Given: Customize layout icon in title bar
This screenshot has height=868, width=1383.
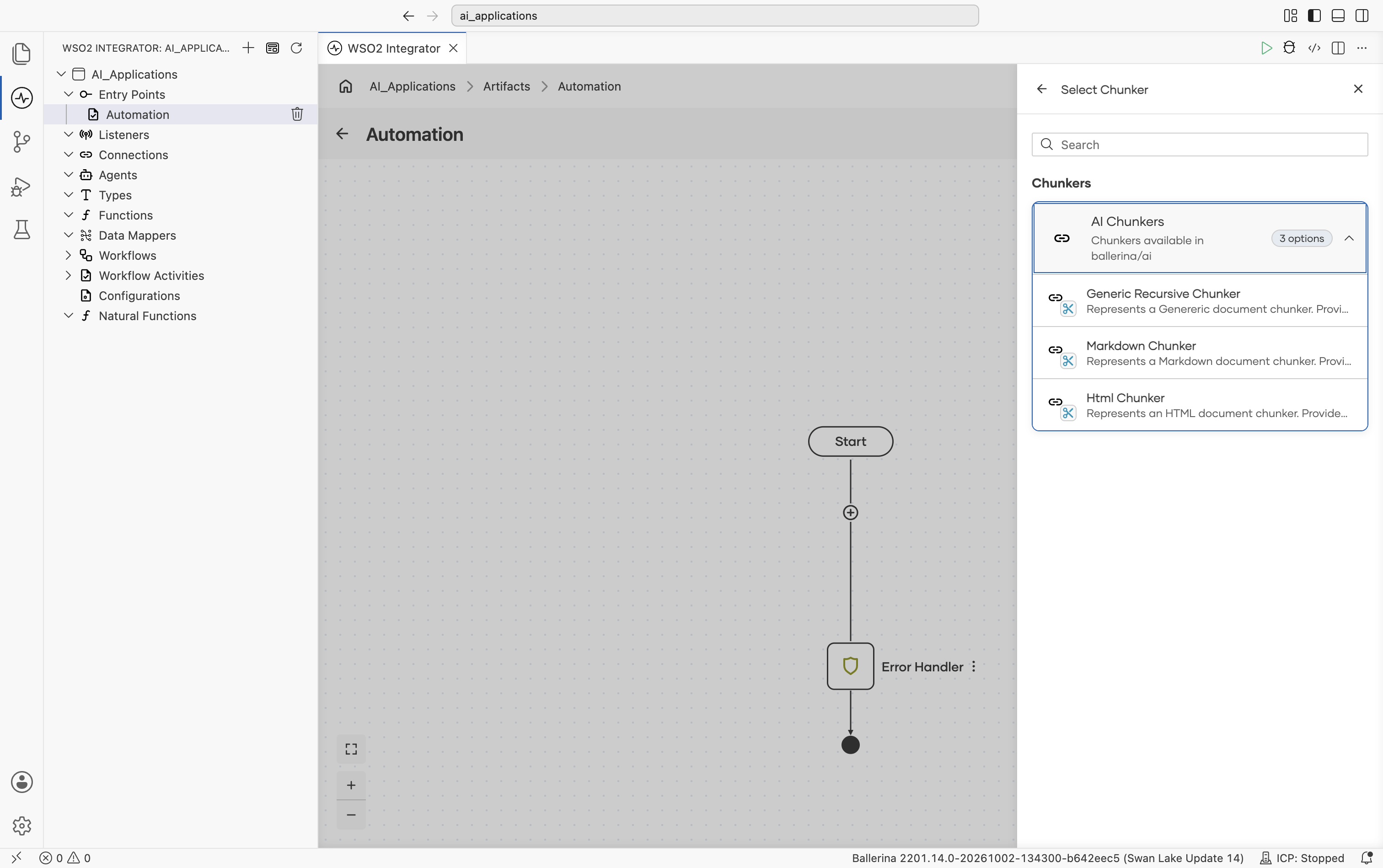Looking at the screenshot, I should (1290, 16).
